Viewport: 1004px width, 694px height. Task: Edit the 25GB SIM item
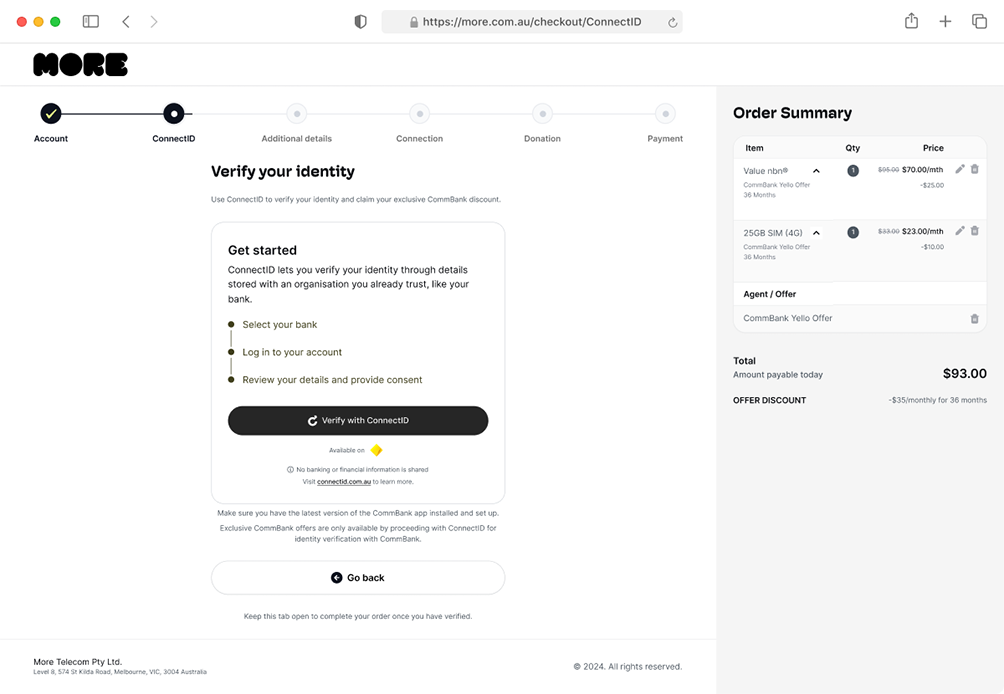[960, 231]
